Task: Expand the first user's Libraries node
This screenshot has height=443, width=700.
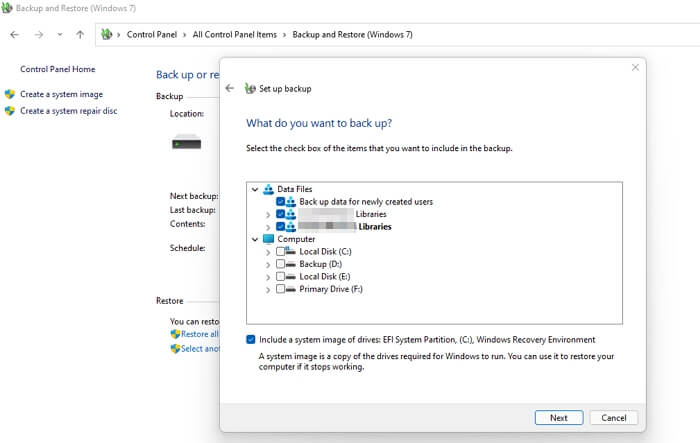Action: [x=268, y=215]
